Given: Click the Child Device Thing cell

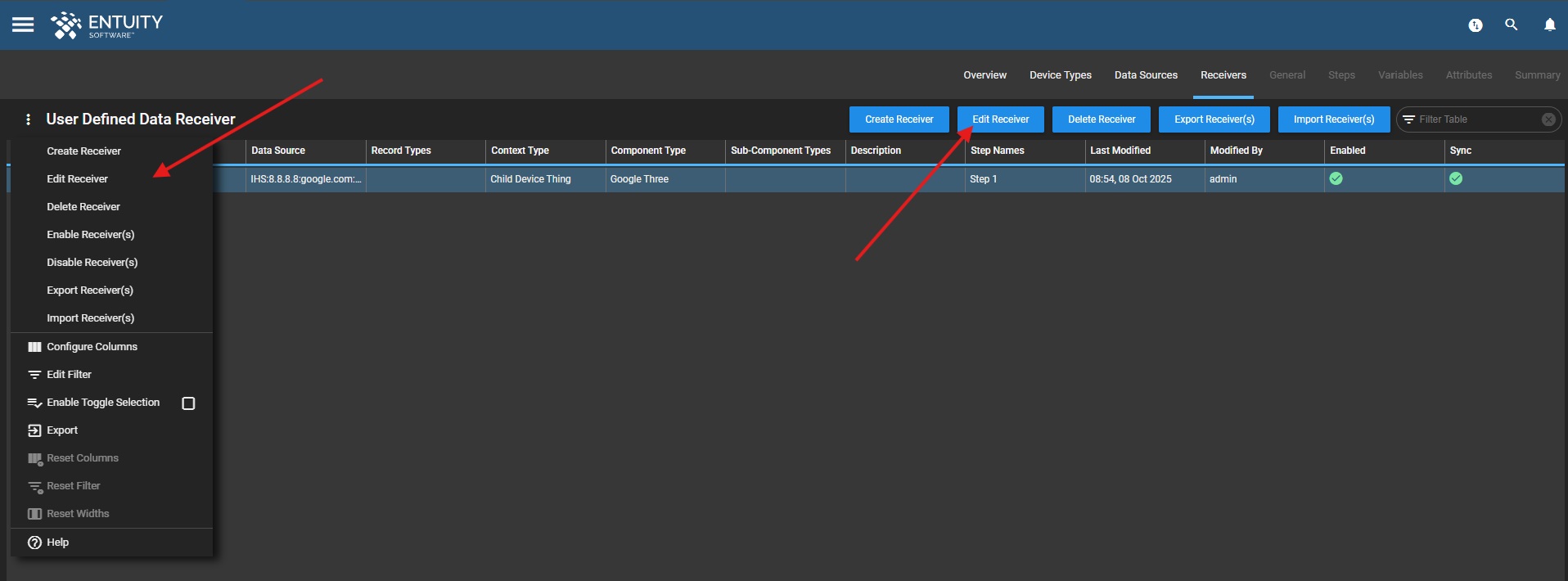Looking at the screenshot, I should coord(545,179).
